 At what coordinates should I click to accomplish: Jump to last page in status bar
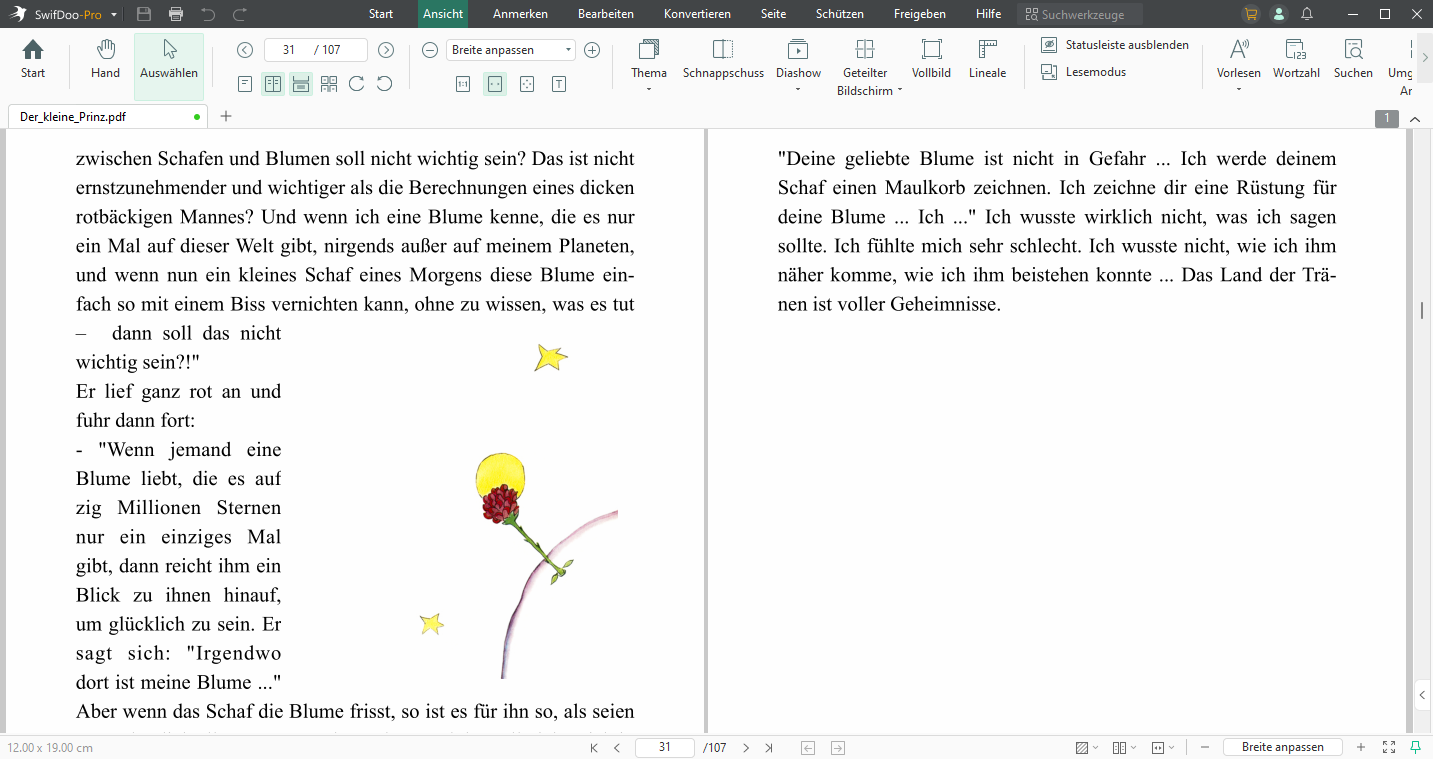(x=769, y=748)
